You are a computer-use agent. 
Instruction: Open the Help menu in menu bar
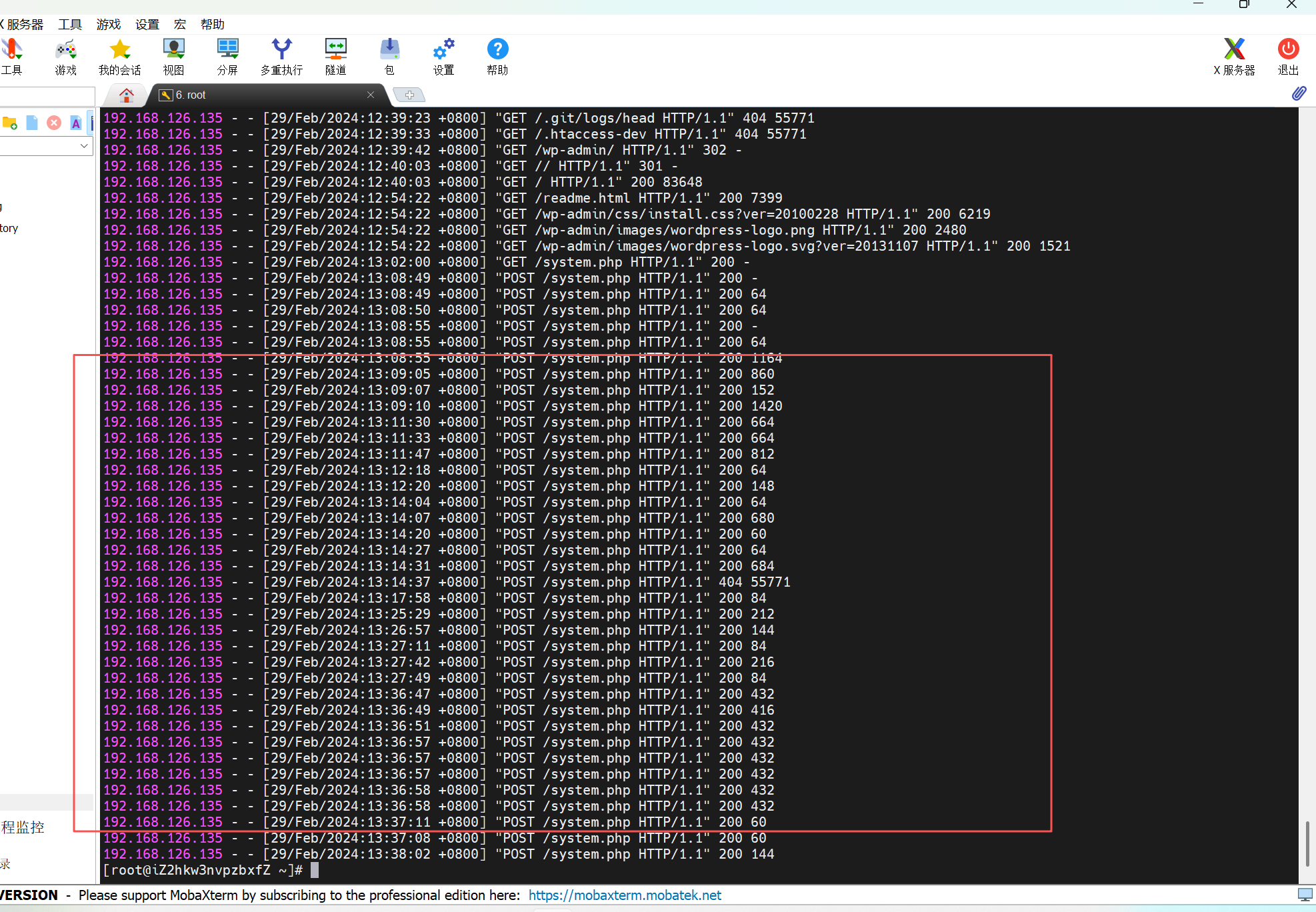[213, 25]
